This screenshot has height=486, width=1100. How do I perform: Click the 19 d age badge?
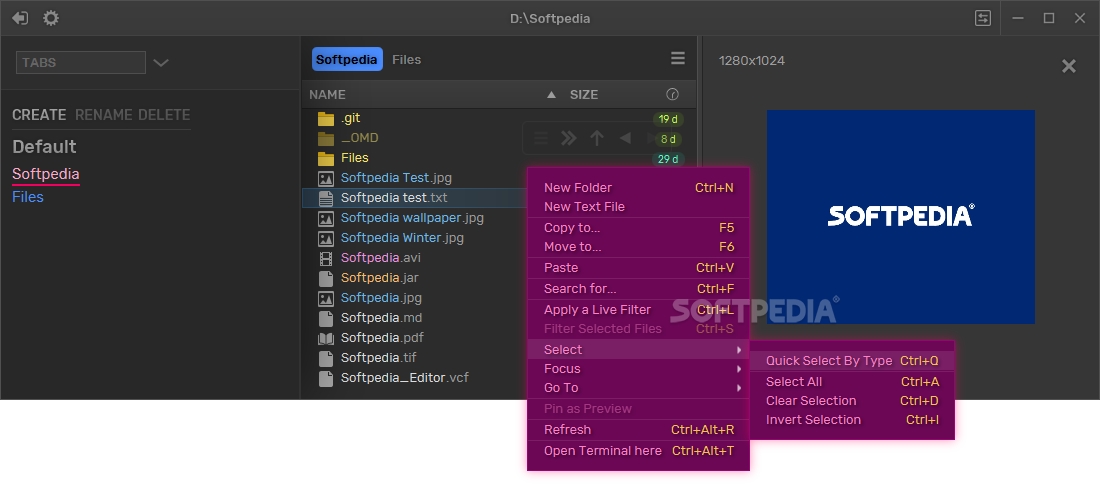click(668, 119)
